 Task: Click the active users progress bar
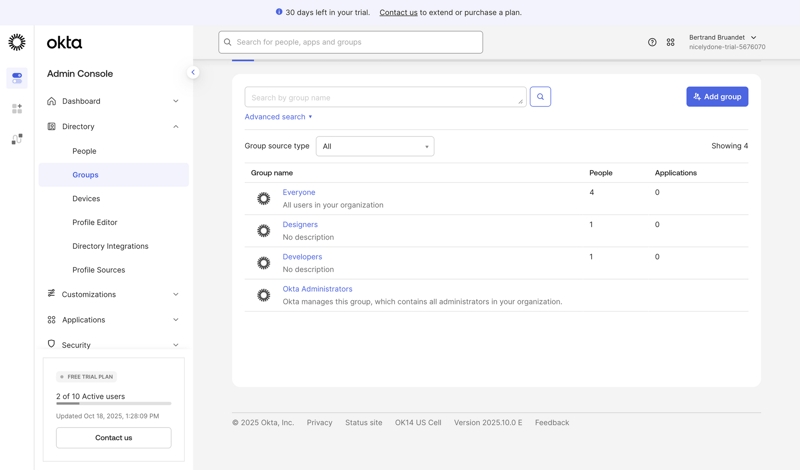tap(114, 404)
